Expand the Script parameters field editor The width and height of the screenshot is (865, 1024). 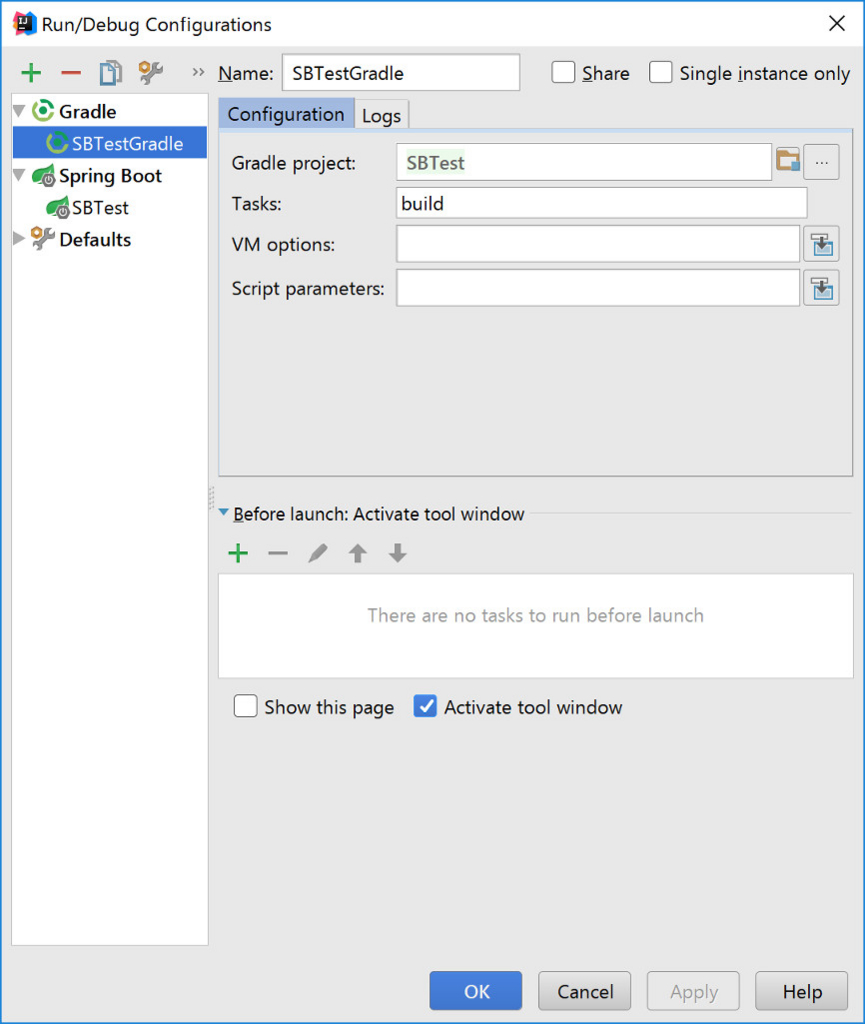[821, 288]
